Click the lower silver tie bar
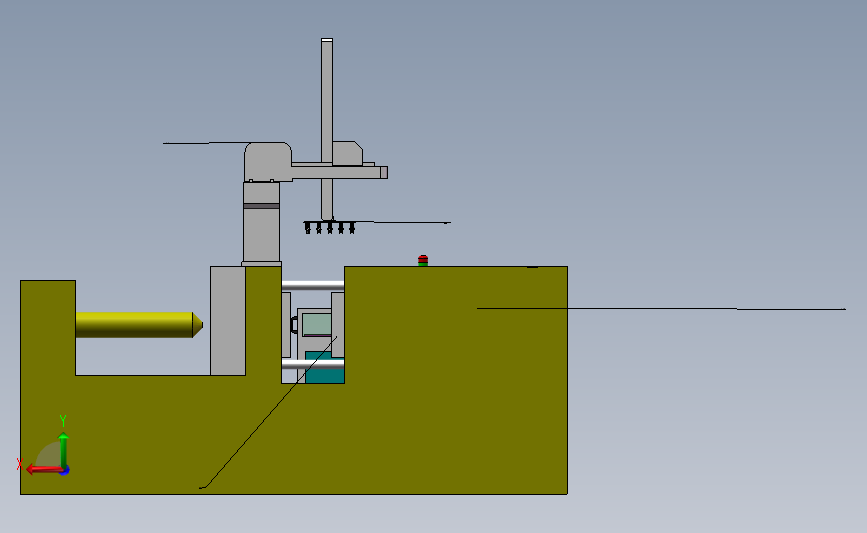 coord(313,364)
